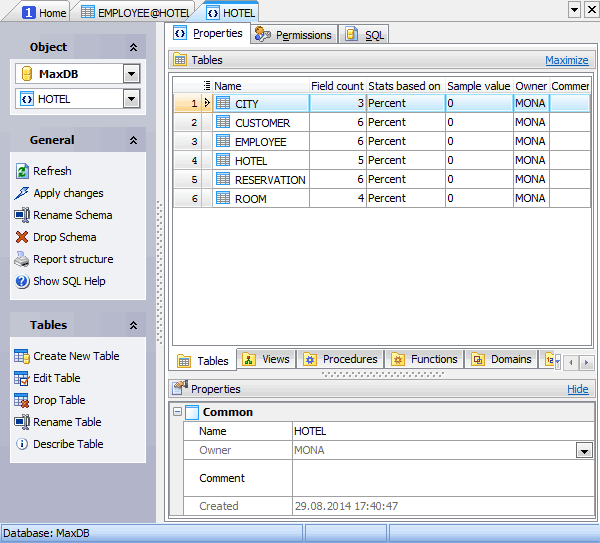Click the Refresh icon in General panel
Image resolution: width=600 pixels, height=543 pixels.
[22, 171]
